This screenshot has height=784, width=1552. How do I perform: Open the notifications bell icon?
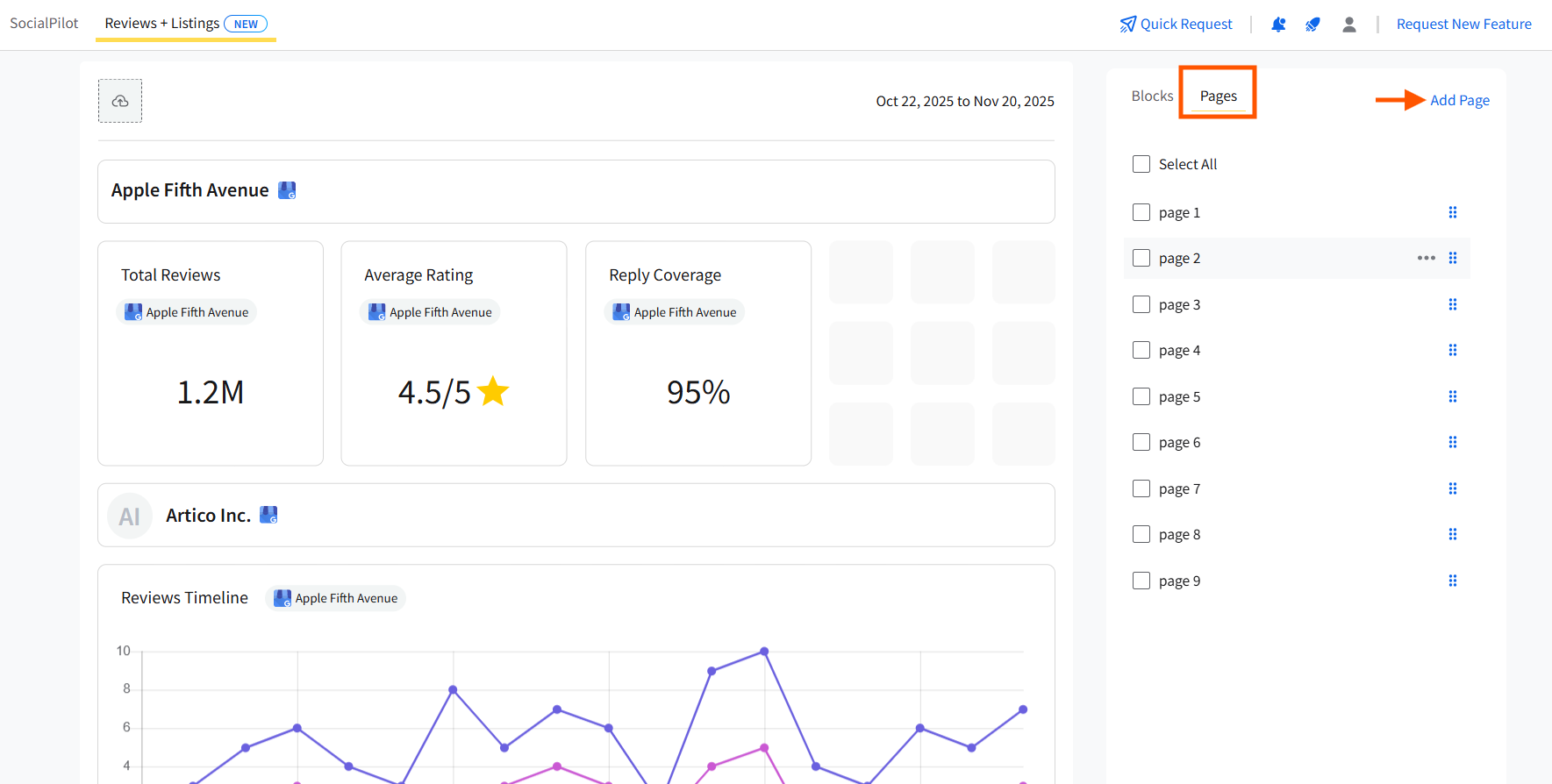click(x=1278, y=25)
